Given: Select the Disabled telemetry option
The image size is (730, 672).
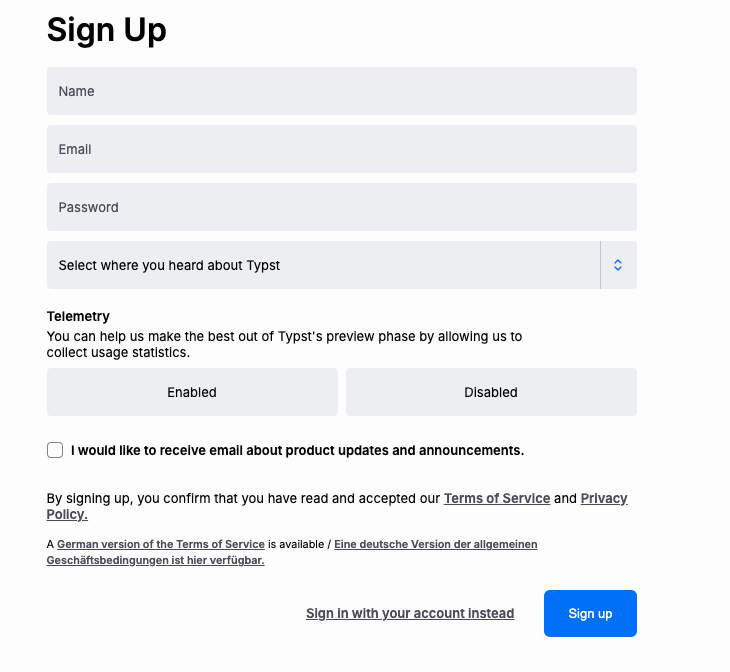Looking at the screenshot, I should [491, 392].
